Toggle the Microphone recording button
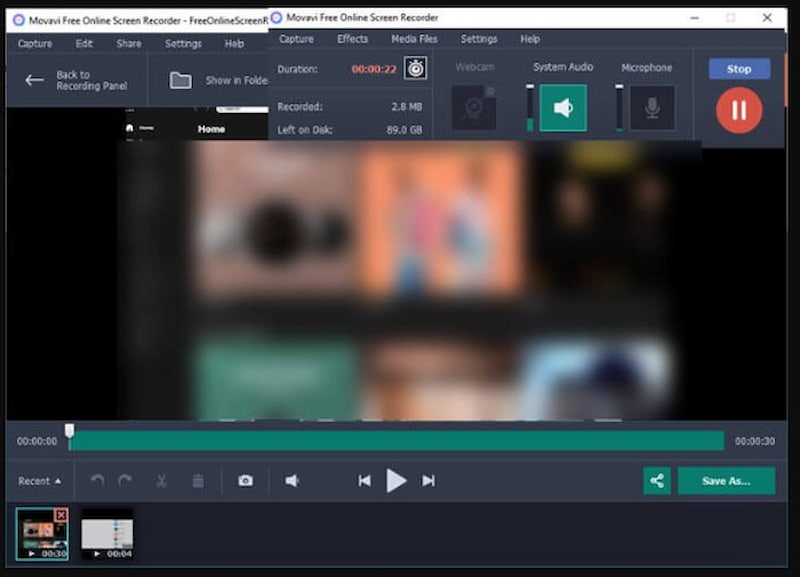The width and height of the screenshot is (800, 577). (x=651, y=108)
